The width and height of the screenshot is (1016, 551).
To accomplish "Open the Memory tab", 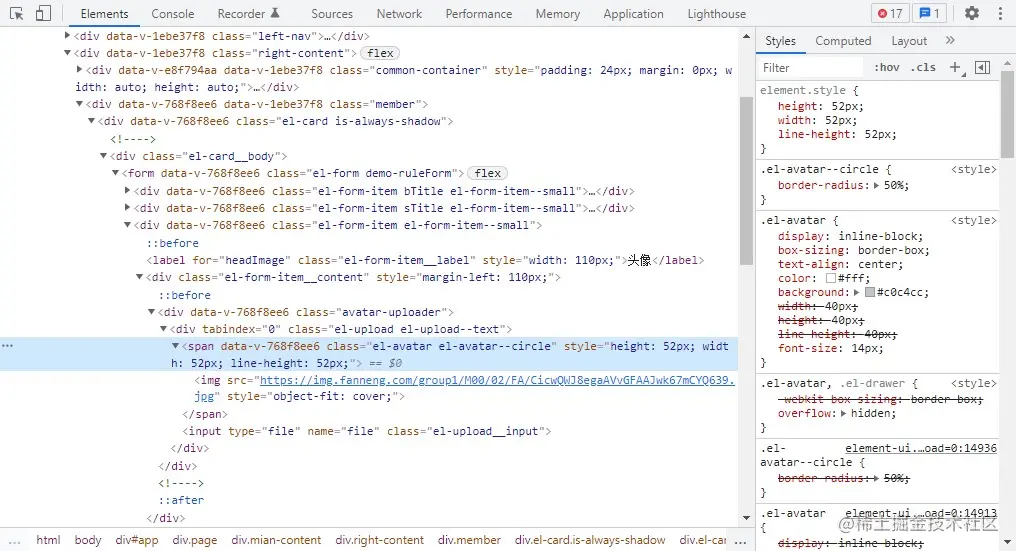I will (x=558, y=14).
